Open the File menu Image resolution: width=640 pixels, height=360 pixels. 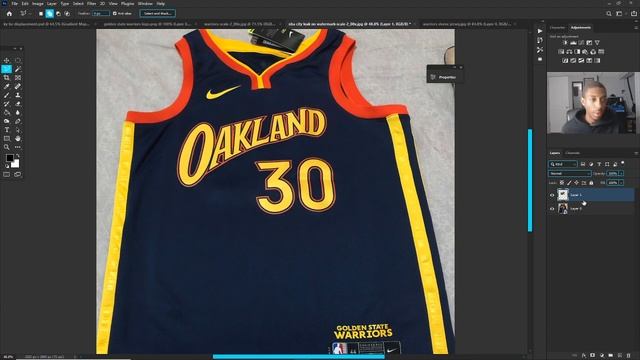[x=14, y=4]
